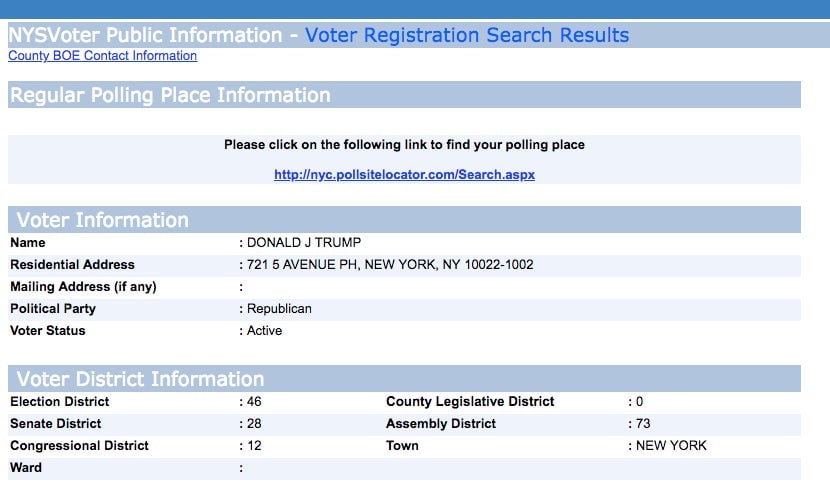The width and height of the screenshot is (830, 502).
Task: Click the NYSVoter Public Information title
Action: [x=146, y=35]
